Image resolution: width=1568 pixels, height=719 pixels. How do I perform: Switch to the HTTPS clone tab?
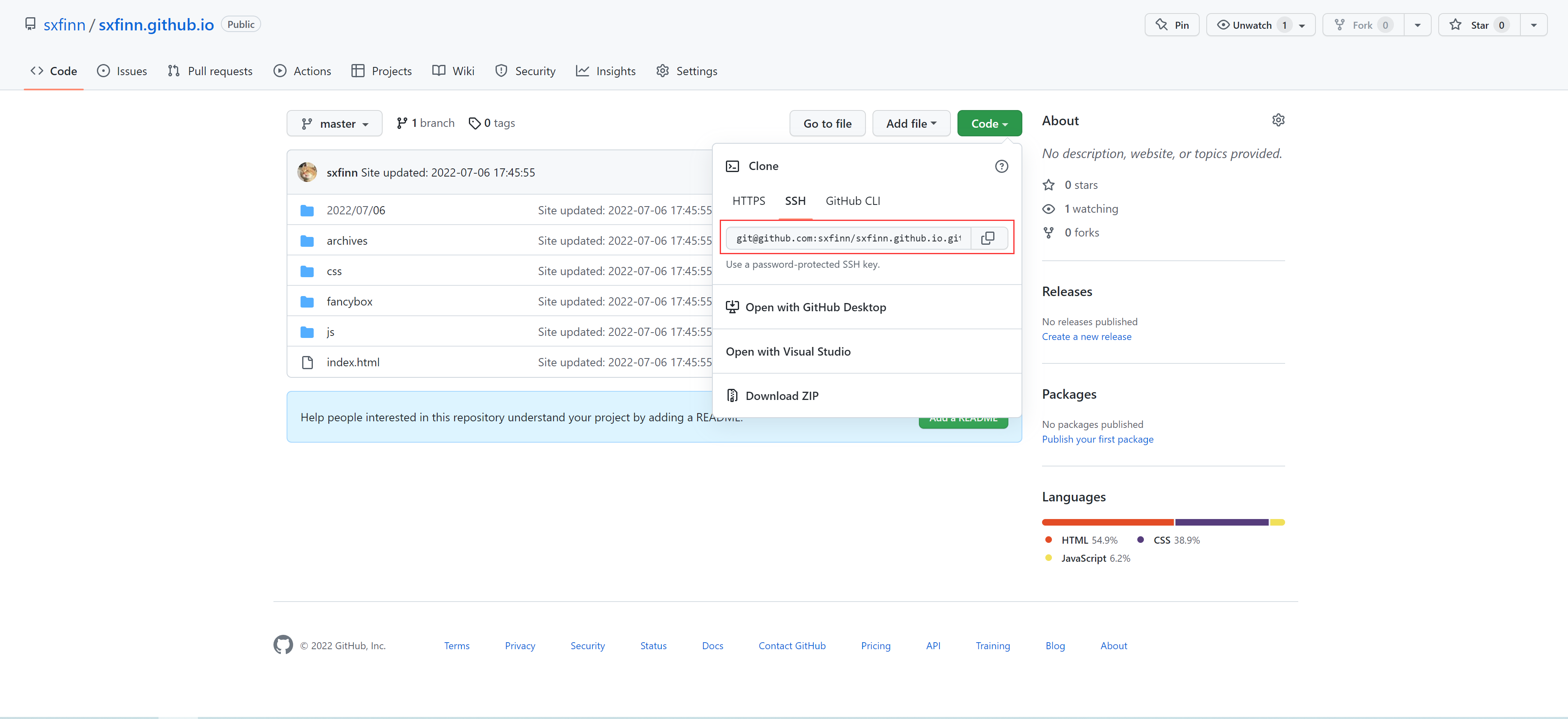coord(748,201)
